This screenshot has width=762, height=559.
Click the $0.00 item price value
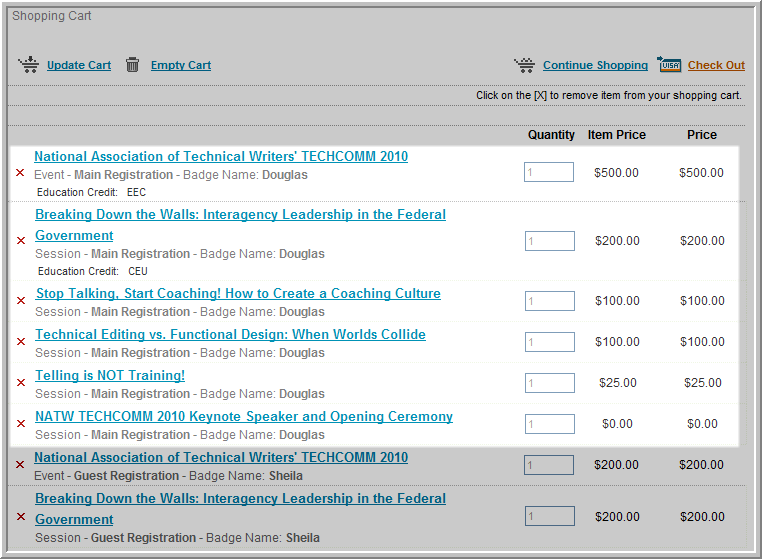tap(617, 424)
